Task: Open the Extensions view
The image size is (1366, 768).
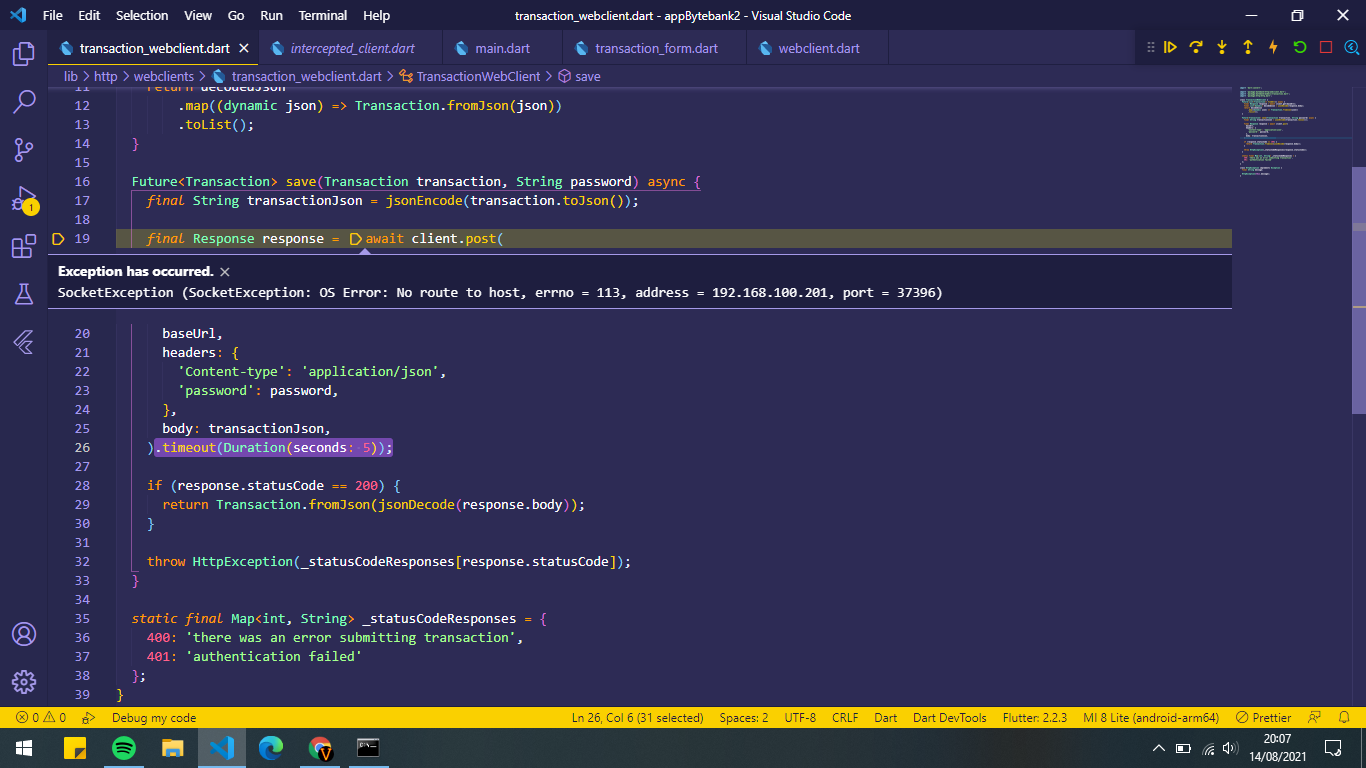Action: (x=24, y=246)
